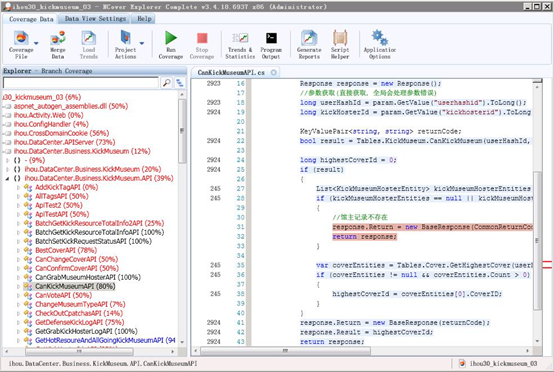Click the ApiTest2 class icon
Screen dimensions: 554x372
(x=28, y=205)
